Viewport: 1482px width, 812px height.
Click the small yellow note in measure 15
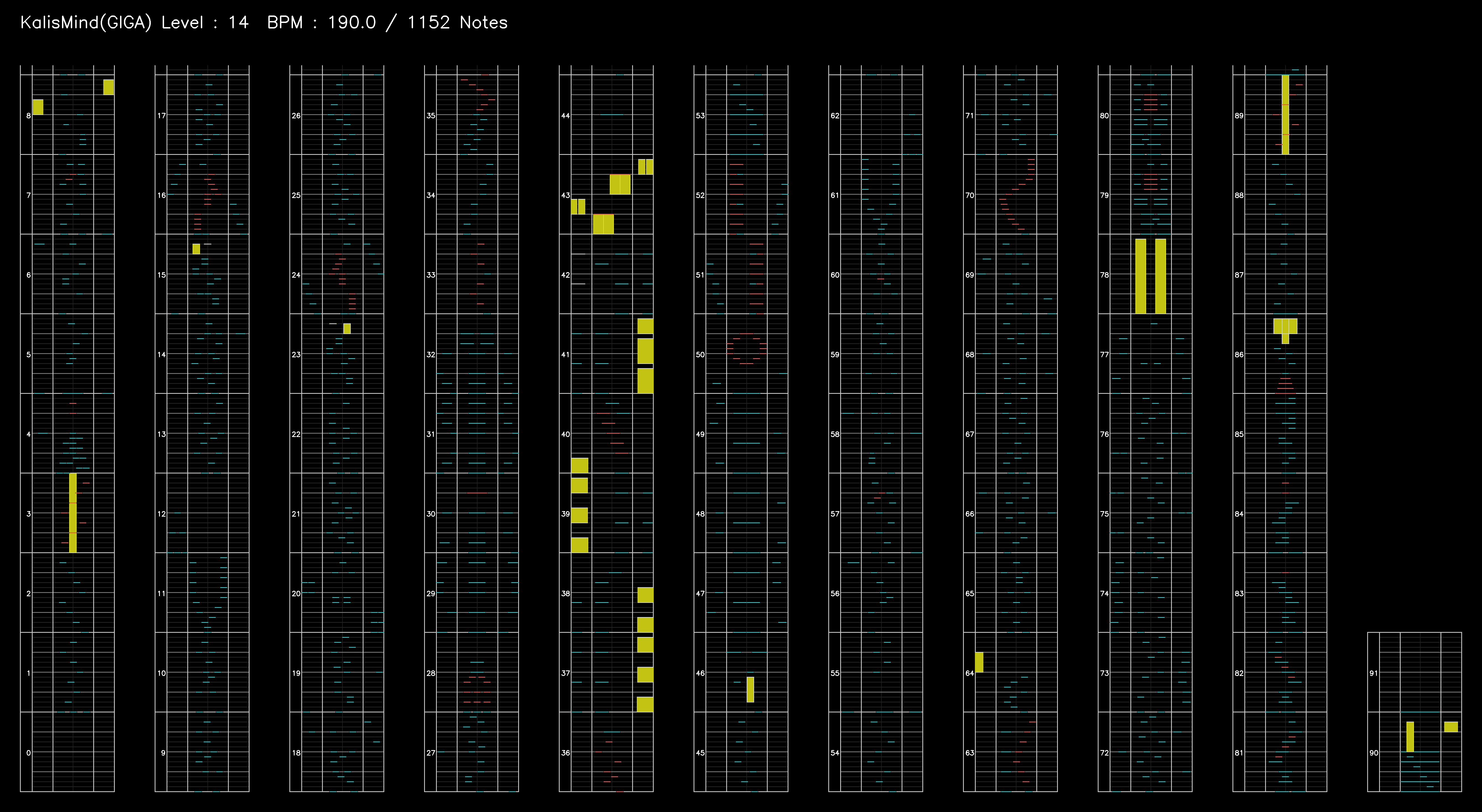[x=196, y=249]
